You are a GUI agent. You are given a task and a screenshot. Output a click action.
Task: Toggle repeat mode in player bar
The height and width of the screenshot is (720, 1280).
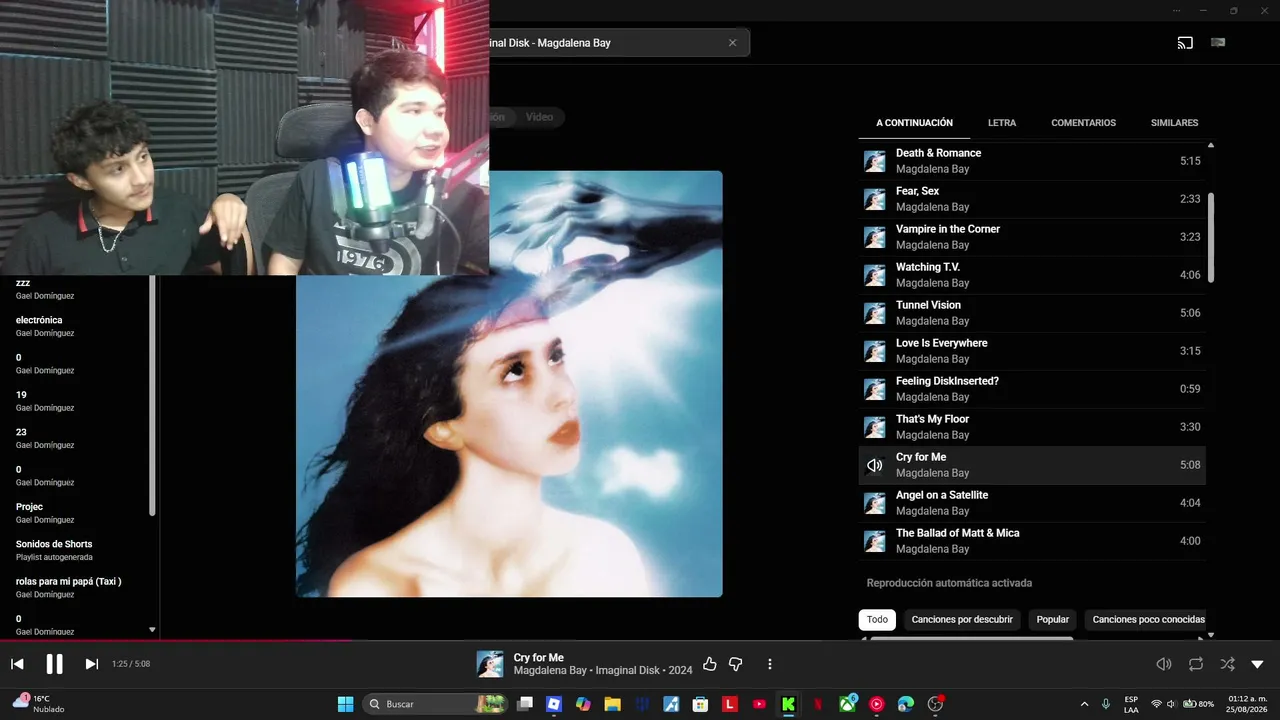[1196, 664]
